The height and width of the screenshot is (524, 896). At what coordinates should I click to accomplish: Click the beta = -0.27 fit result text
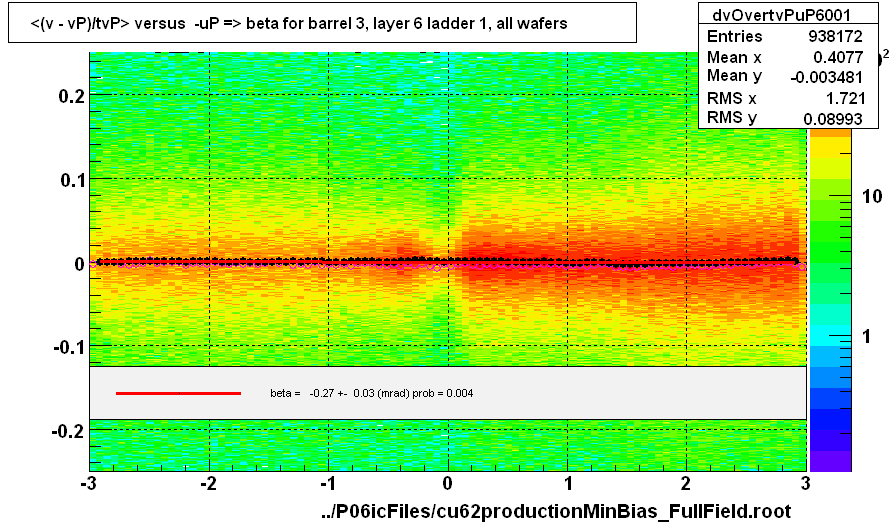pyautogui.click(x=371, y=393)
